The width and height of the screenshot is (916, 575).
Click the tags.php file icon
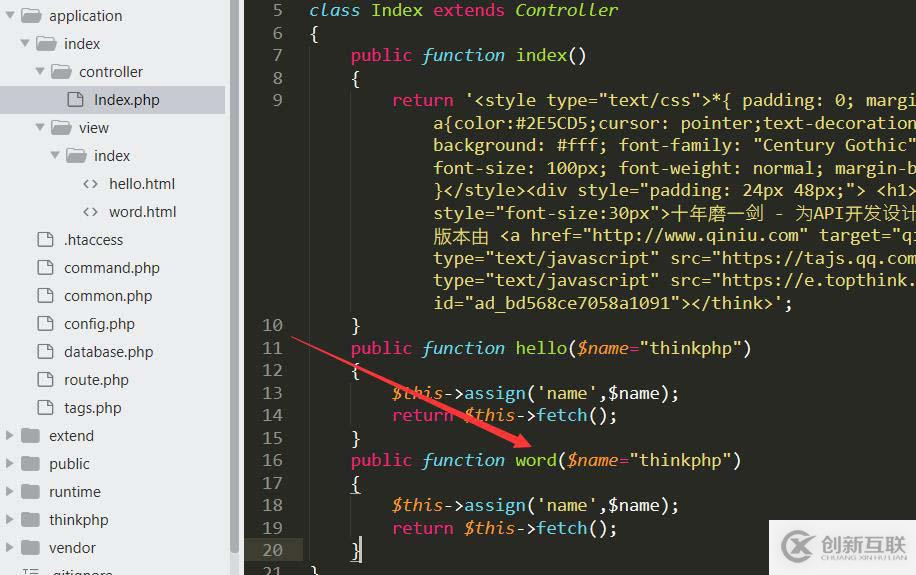pos(45,407)
